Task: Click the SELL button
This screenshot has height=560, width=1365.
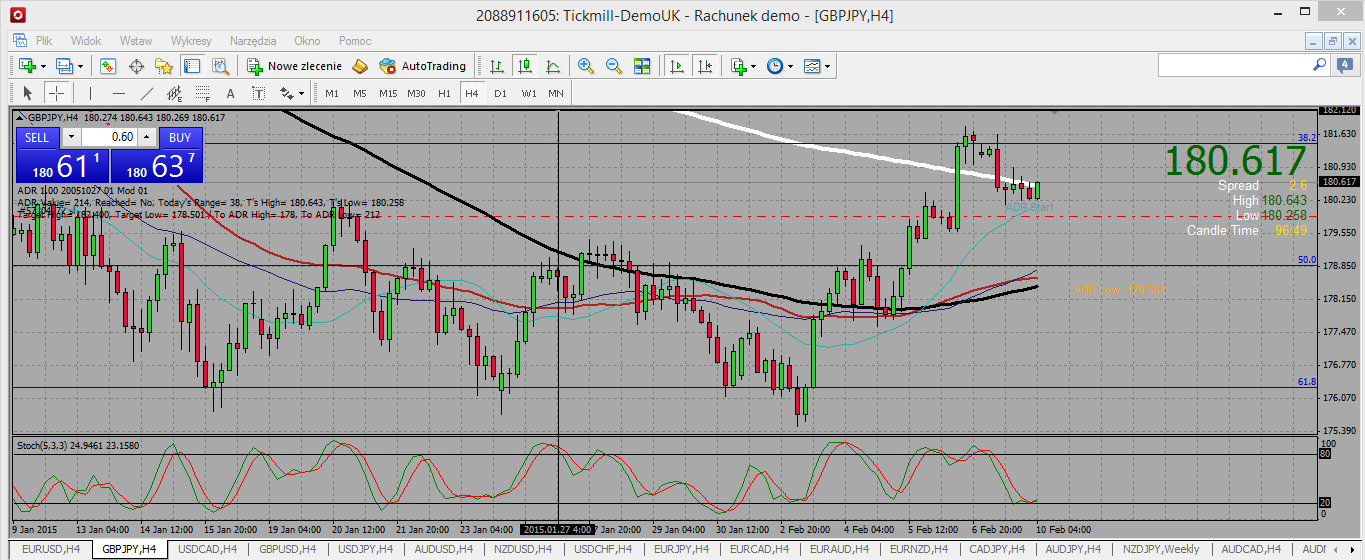Action: coord(36,137)
